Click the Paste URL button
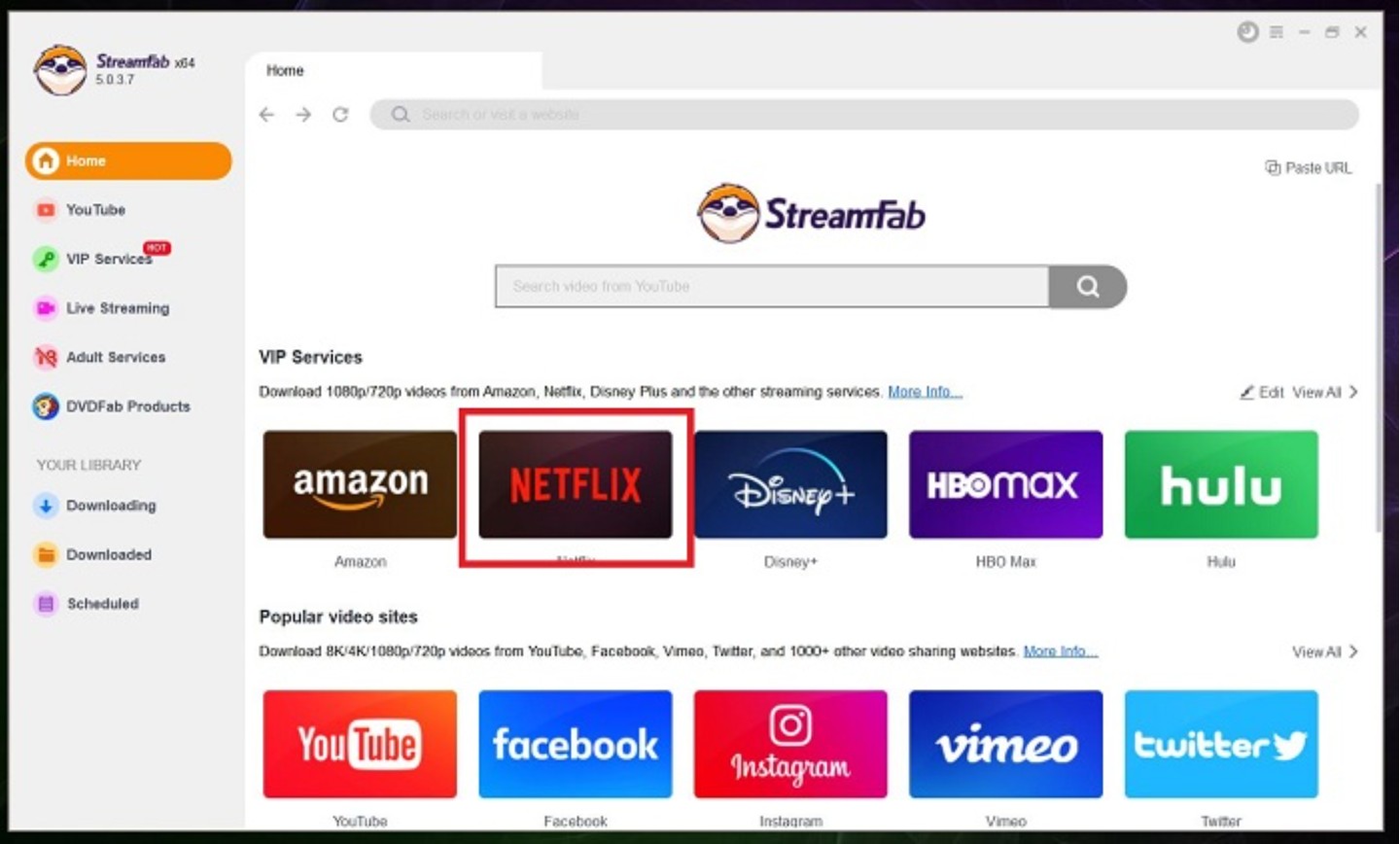The height and width of the screenshot is (844, 1400). (1309, 168)
